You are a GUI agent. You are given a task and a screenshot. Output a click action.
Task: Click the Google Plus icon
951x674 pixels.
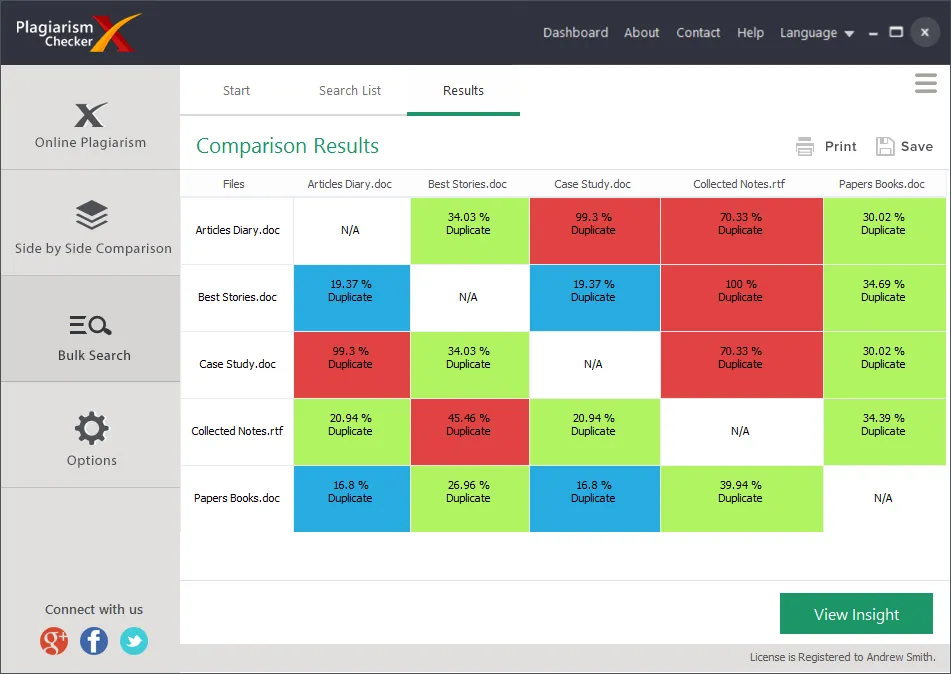(54, 641)
